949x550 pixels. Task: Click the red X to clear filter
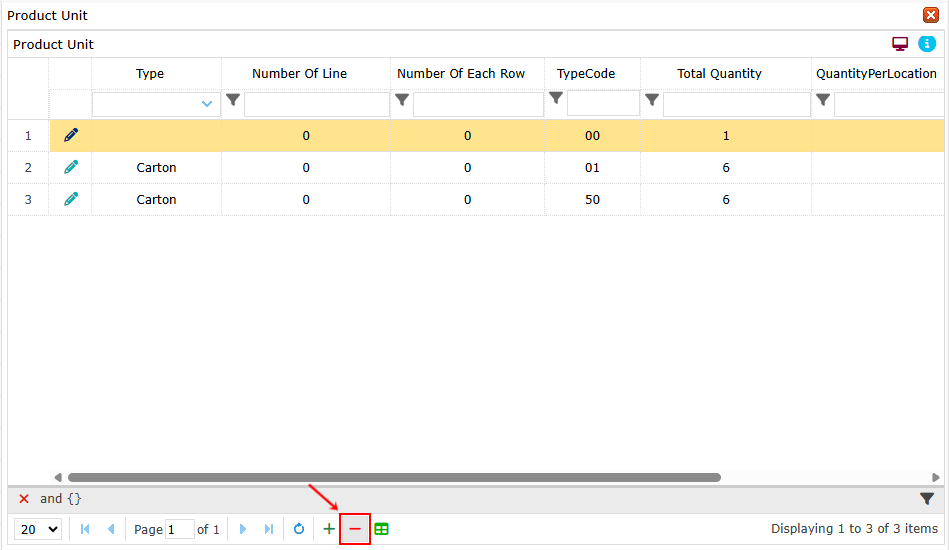pos(24,499)
